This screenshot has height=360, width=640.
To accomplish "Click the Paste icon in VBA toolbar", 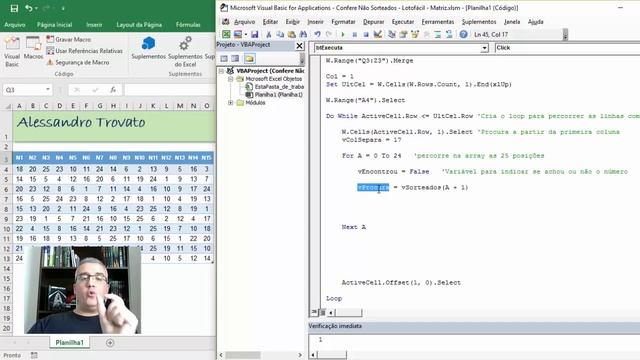I will click(x=291, y=34).
